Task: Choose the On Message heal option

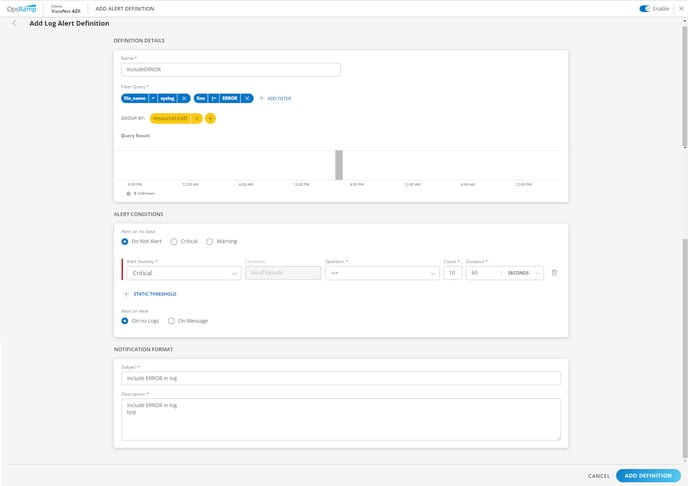Action: pos(171,321)
